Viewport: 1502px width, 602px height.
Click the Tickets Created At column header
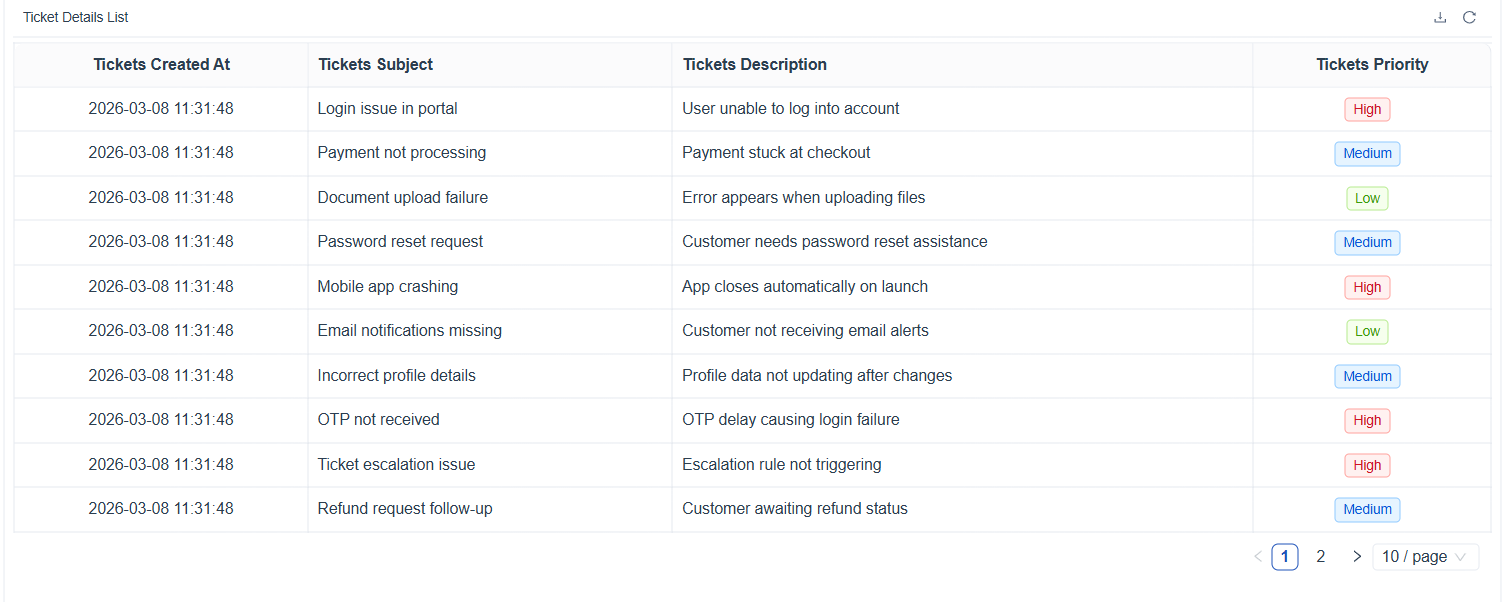click(161, 64)
